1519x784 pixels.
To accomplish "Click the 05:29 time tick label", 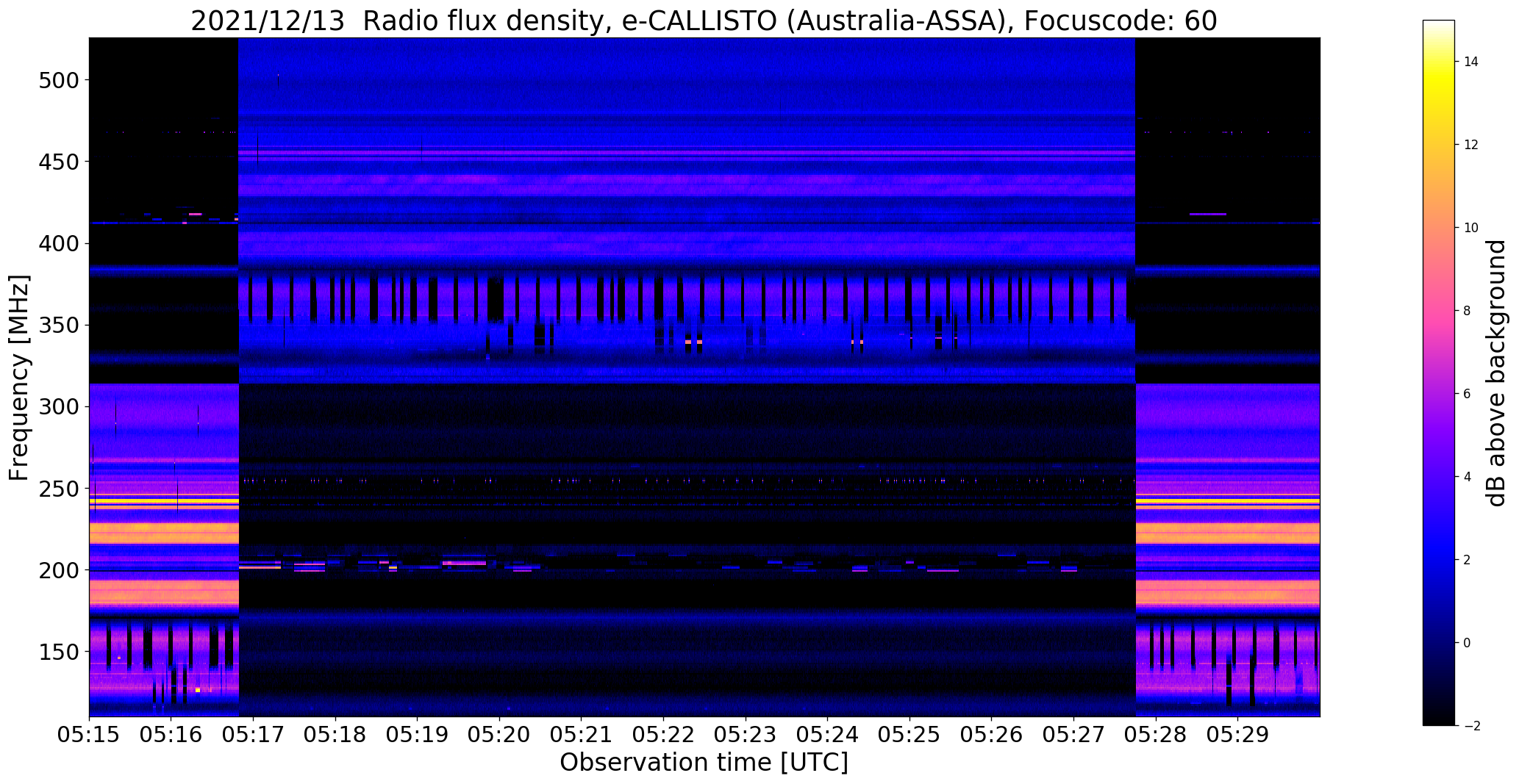I will pyautogui.click(x=1238, y=735).
